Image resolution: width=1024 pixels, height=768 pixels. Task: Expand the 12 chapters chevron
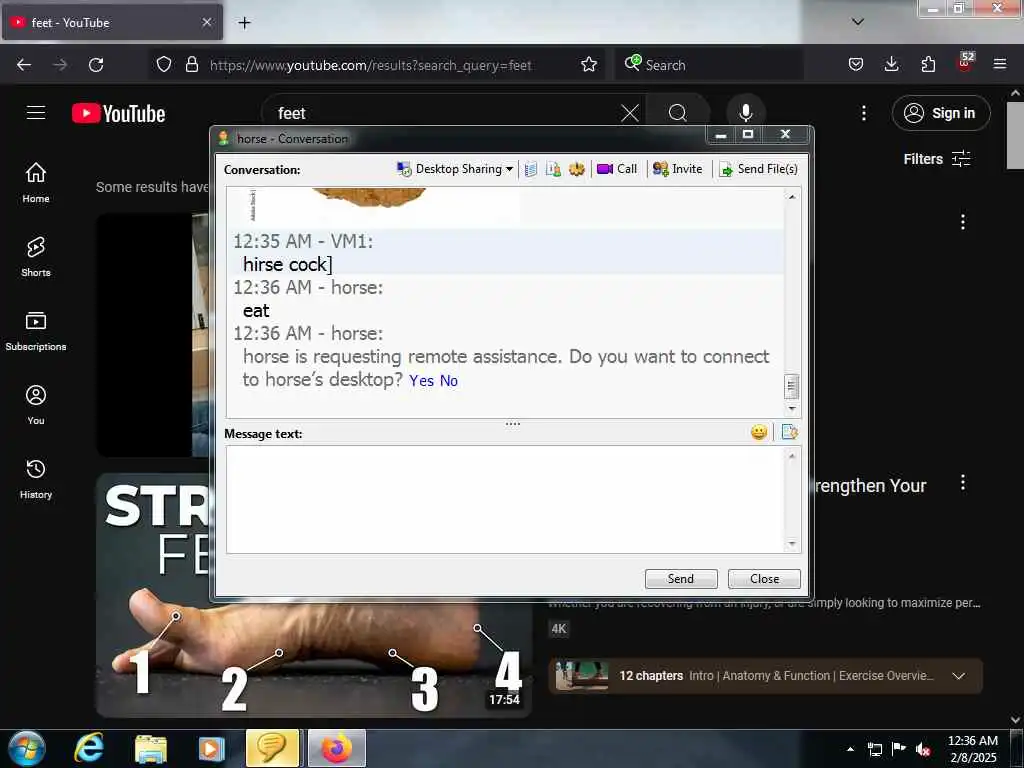958,676
